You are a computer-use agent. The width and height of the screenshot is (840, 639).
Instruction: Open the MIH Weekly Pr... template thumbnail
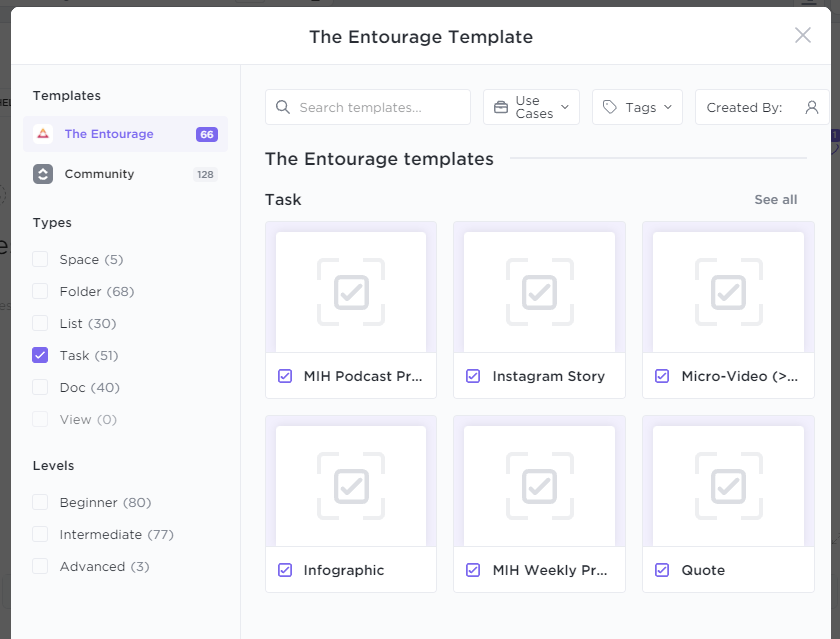pyautogui.click(x=539, y=486)
